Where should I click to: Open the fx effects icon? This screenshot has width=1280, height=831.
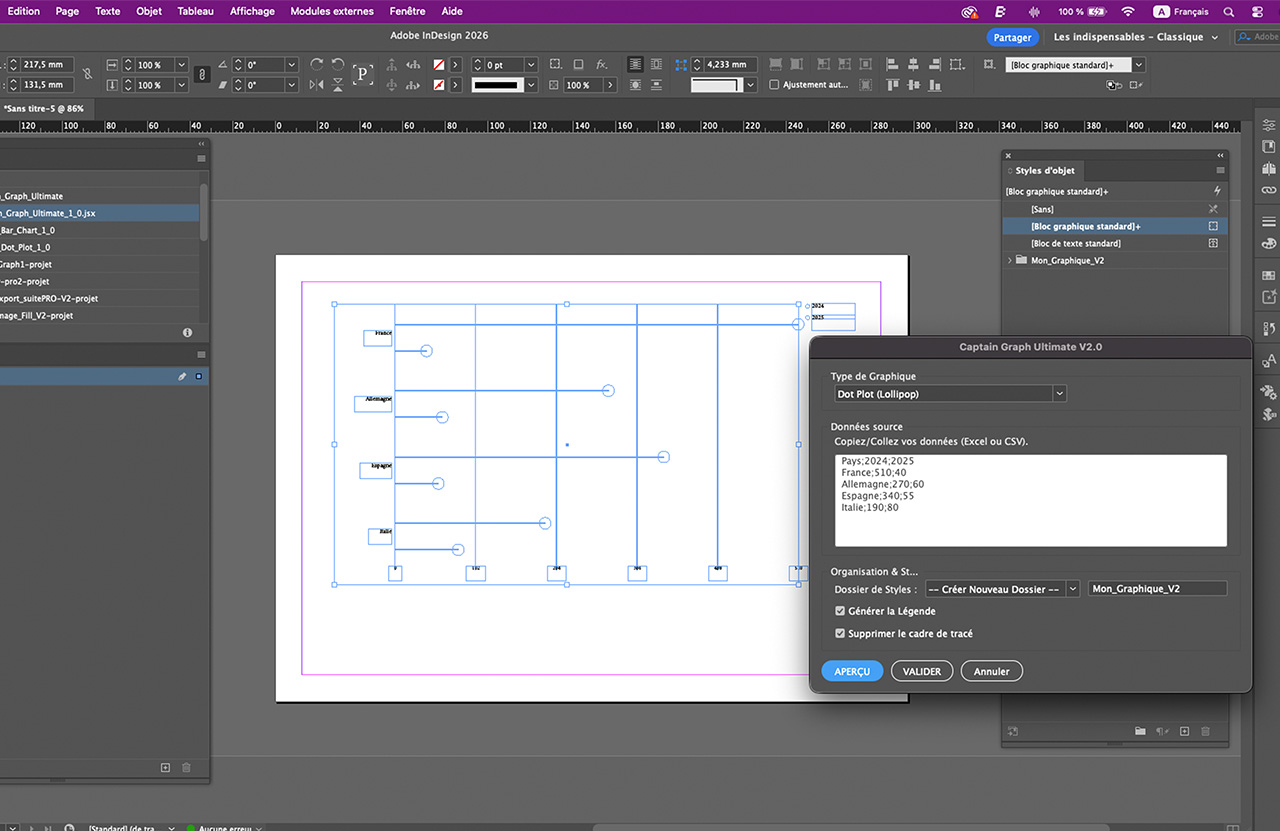pyautogui.click(x=601, y=65)
